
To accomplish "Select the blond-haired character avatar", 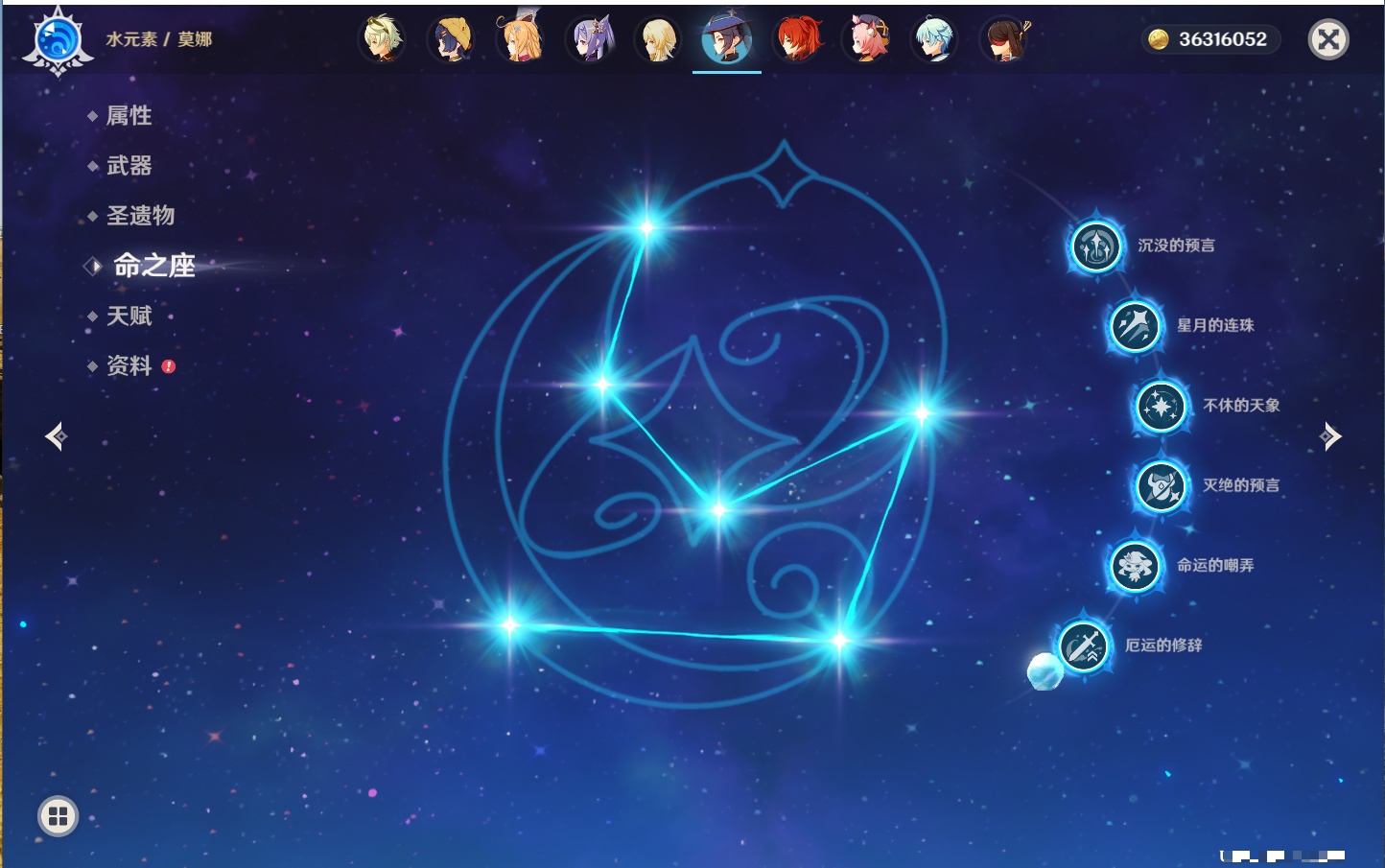I will [x=659, y=39].
